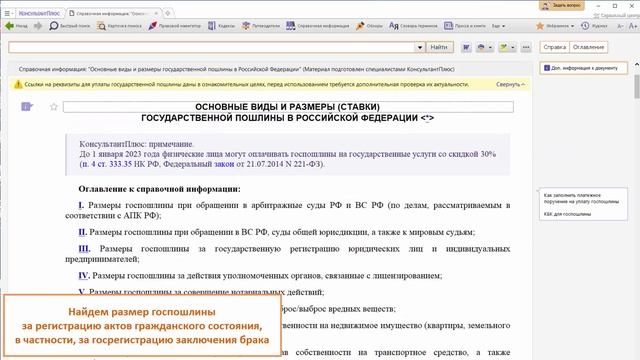Export document to Word
Screen dimensions: 640x360
(466, 47)
